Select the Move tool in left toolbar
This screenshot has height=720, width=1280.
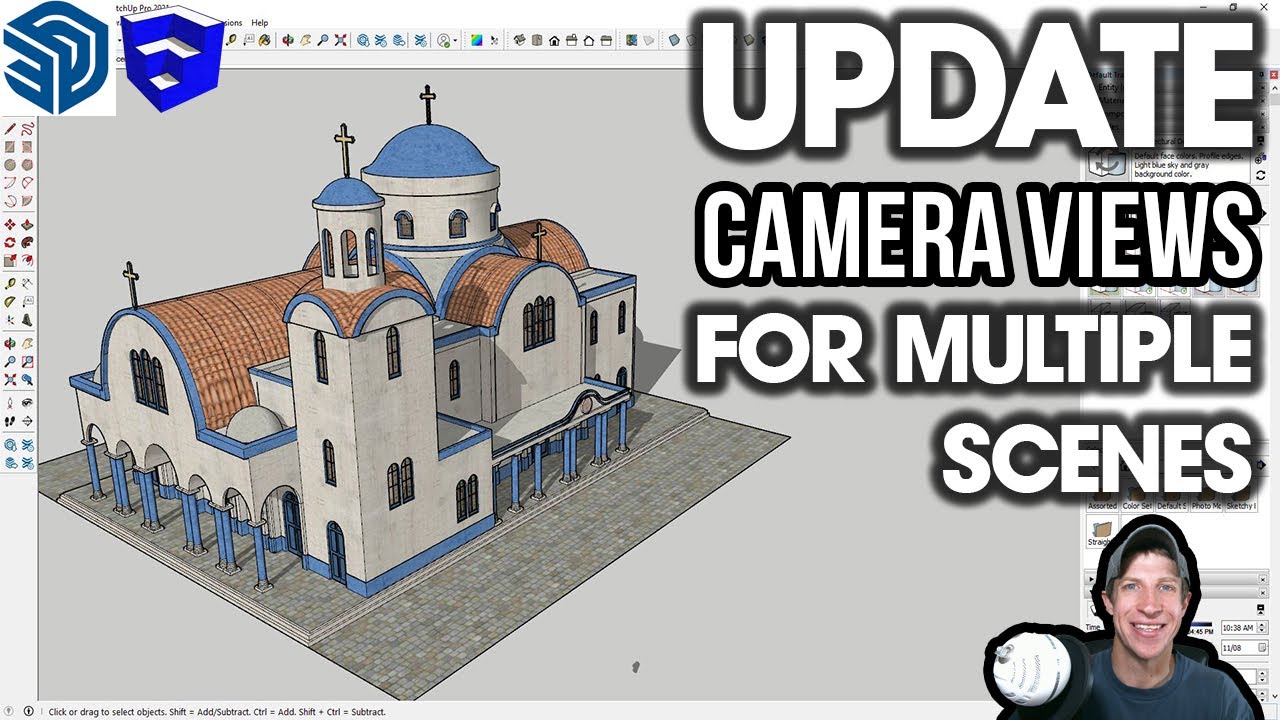[x=10, y=224]
